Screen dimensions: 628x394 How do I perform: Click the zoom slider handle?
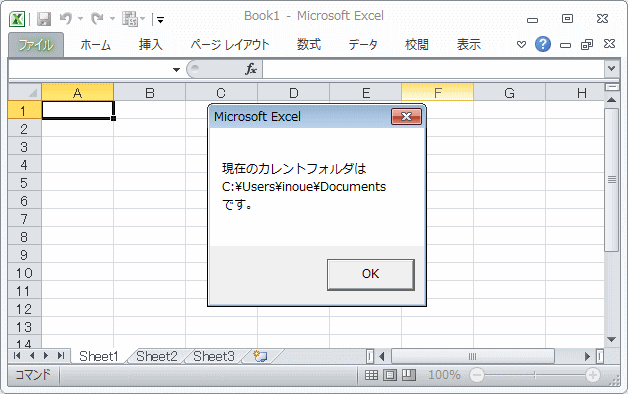click(x=534, y=375)
